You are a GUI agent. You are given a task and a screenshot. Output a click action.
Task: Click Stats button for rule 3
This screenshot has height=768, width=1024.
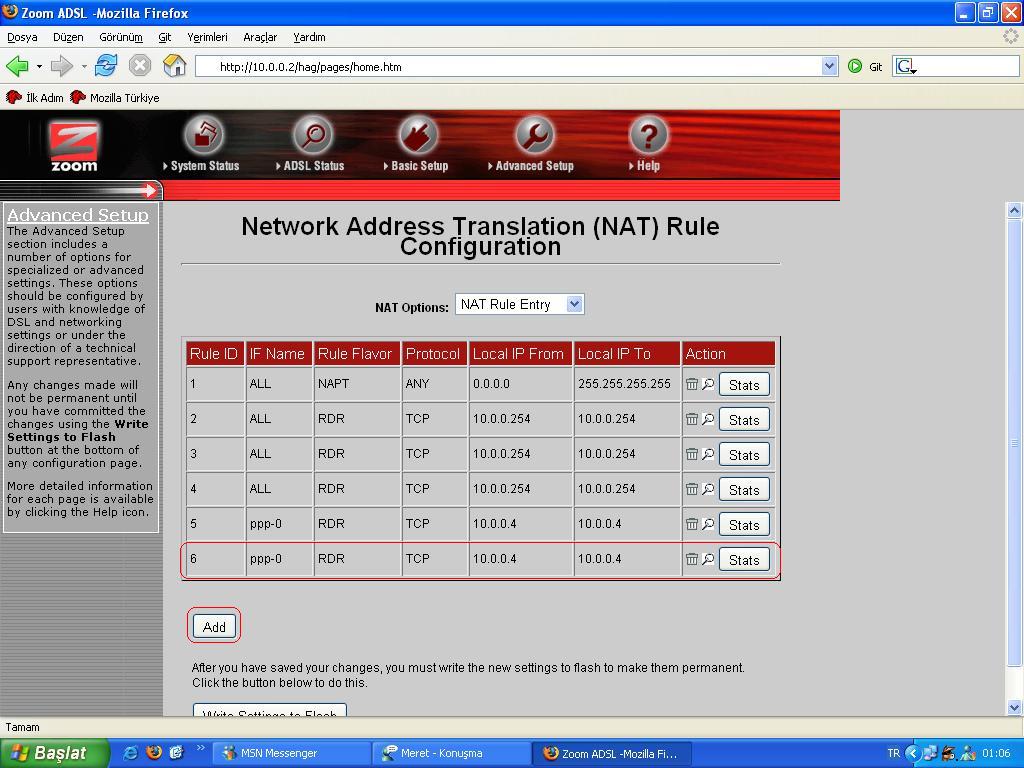pos(744,455)
